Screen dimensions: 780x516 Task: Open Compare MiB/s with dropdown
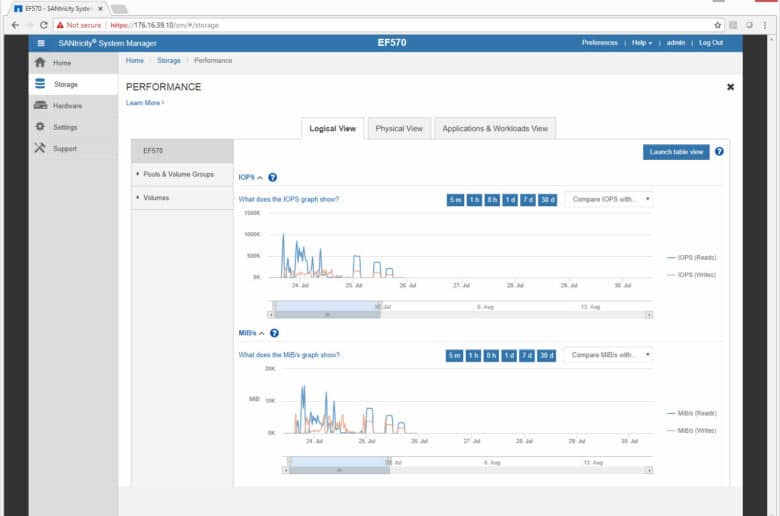point(608,355)
